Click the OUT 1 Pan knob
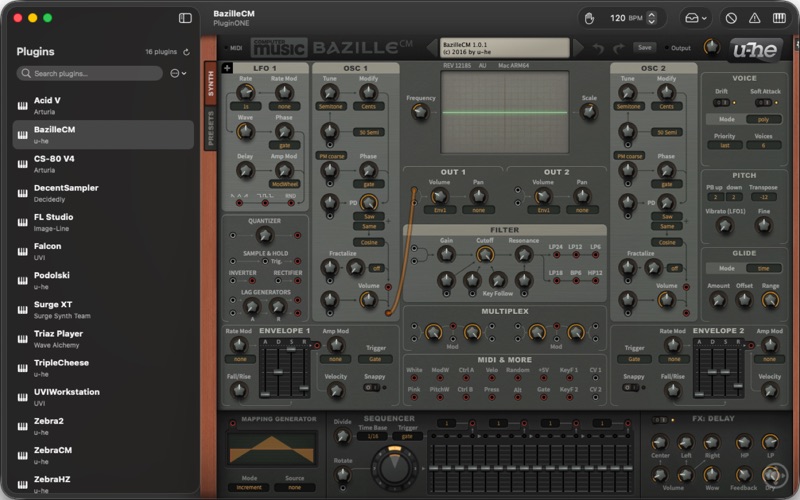800x500 pixels. 478,195
